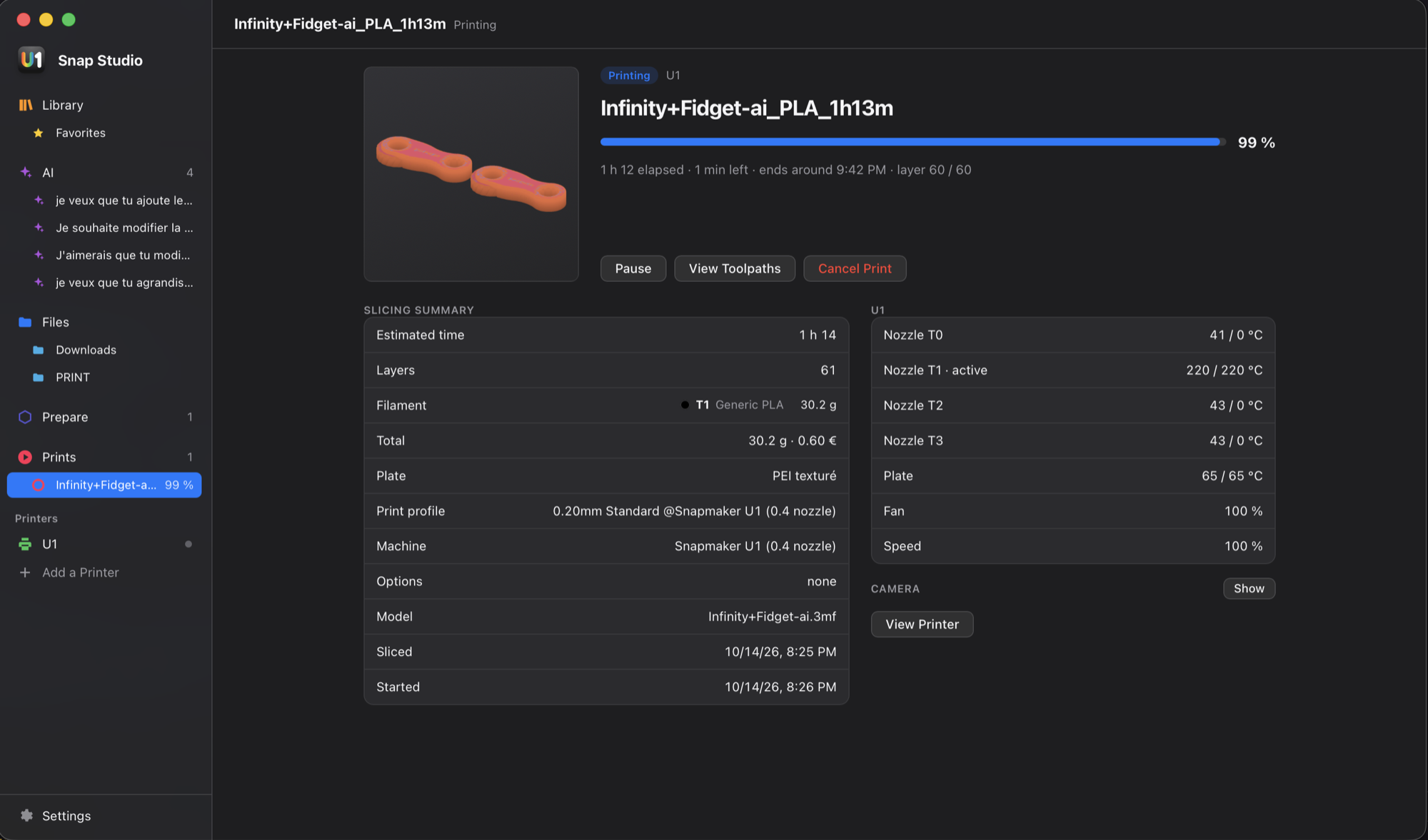Click the sparkle icon beside 'je veux que tu agrandis'
Image resolution: width=1428 pixels, height=840 pixels.
click(x=39, y=283)
